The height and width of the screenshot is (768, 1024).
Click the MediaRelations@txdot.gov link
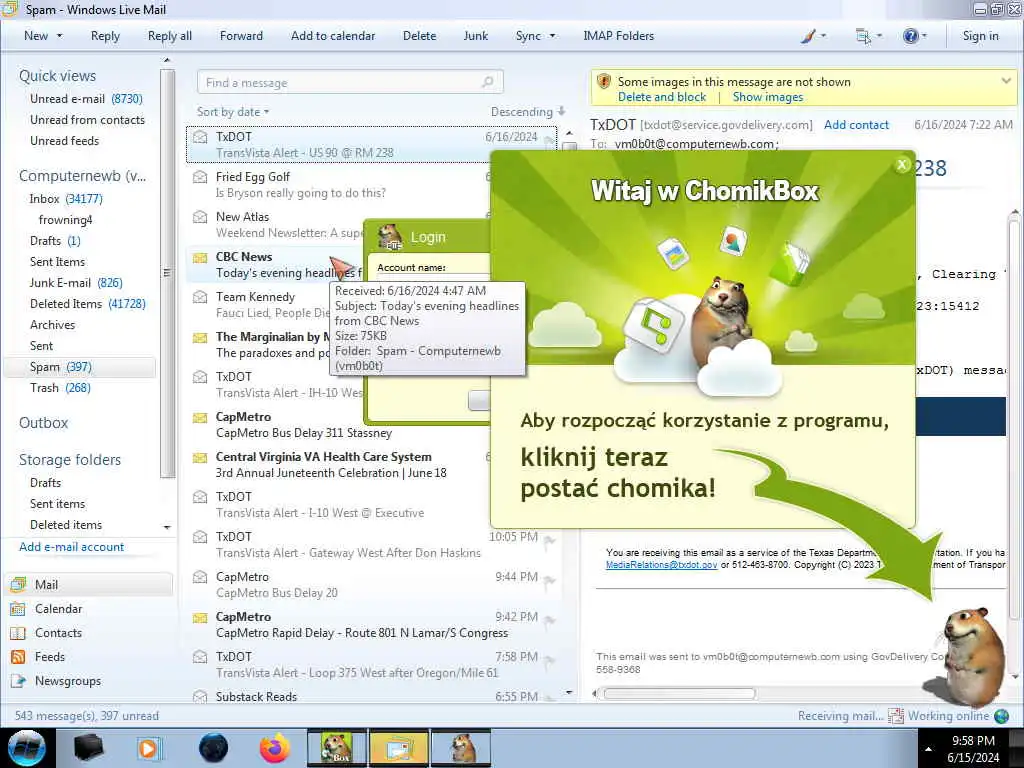[662, 564]
